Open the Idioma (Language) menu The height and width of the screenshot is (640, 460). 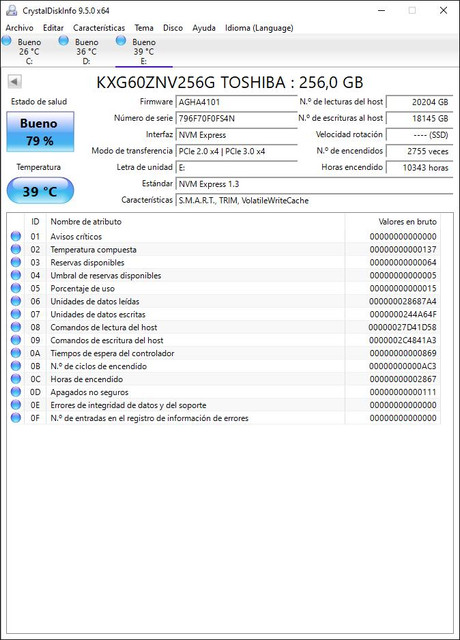click(x=259, y=28)
